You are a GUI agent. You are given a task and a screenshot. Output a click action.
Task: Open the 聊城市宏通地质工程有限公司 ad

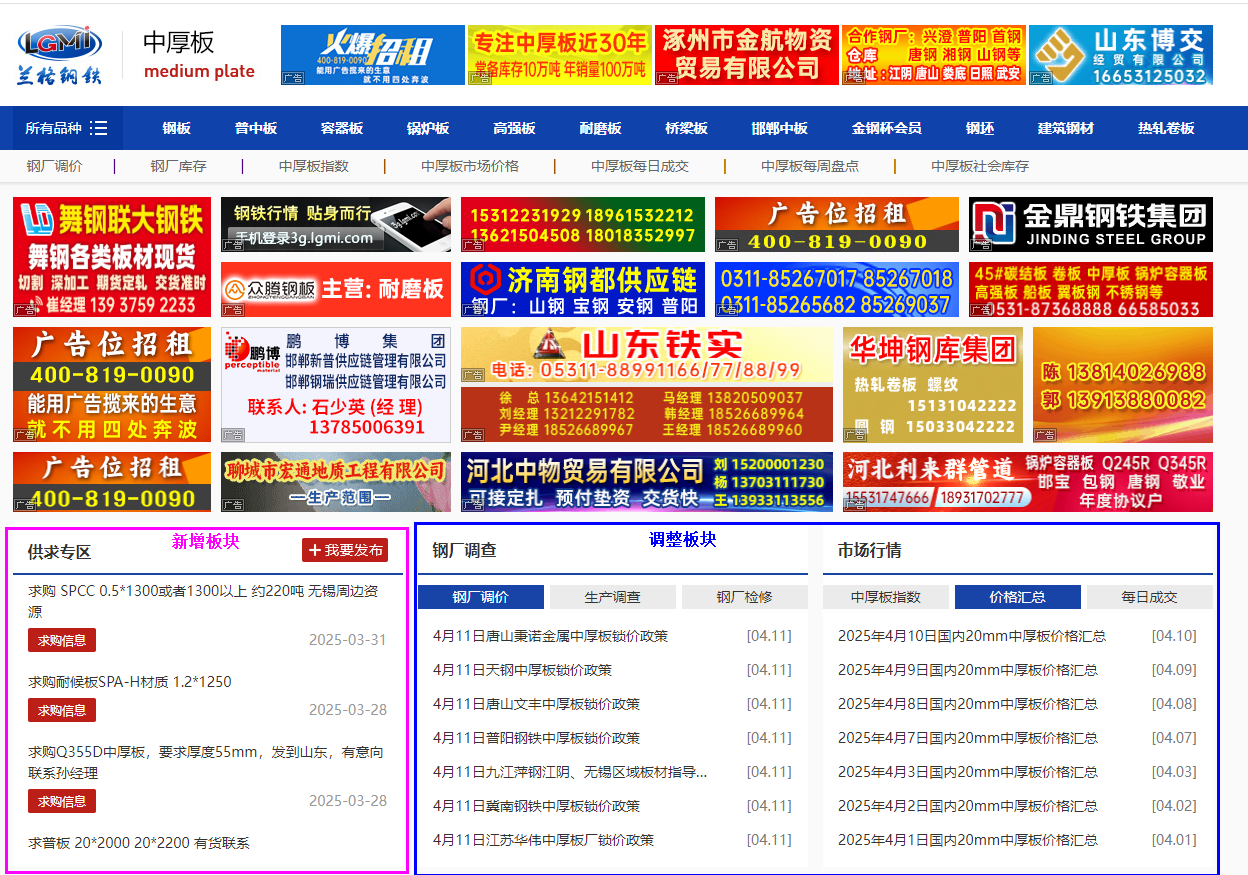pos(336,482)
